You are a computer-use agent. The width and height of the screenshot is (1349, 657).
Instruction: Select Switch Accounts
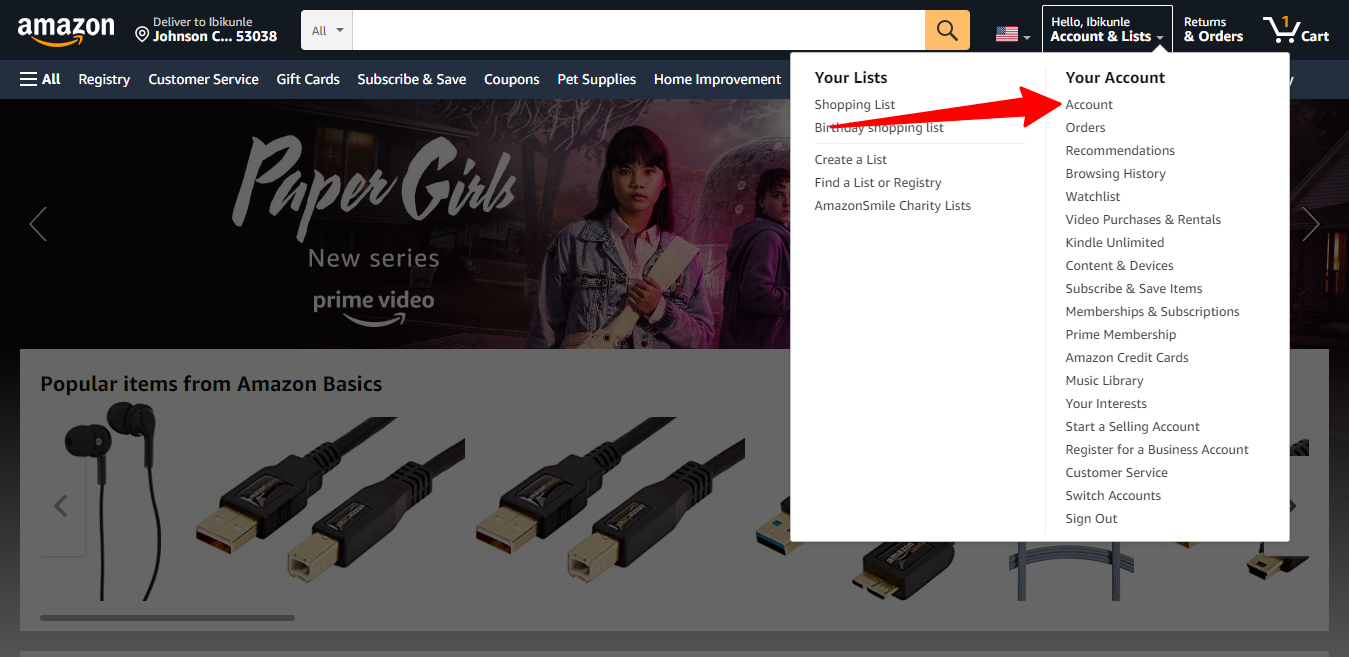click(x=1113, y=496)
